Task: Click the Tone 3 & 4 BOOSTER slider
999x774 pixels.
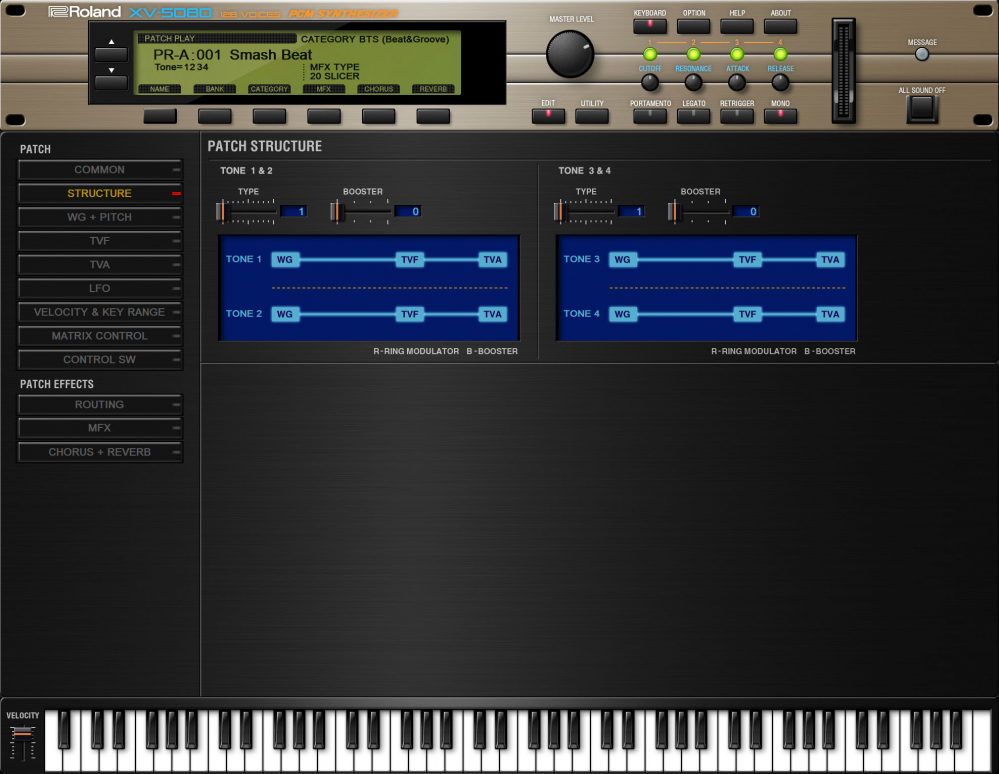Action: (698, 211)
